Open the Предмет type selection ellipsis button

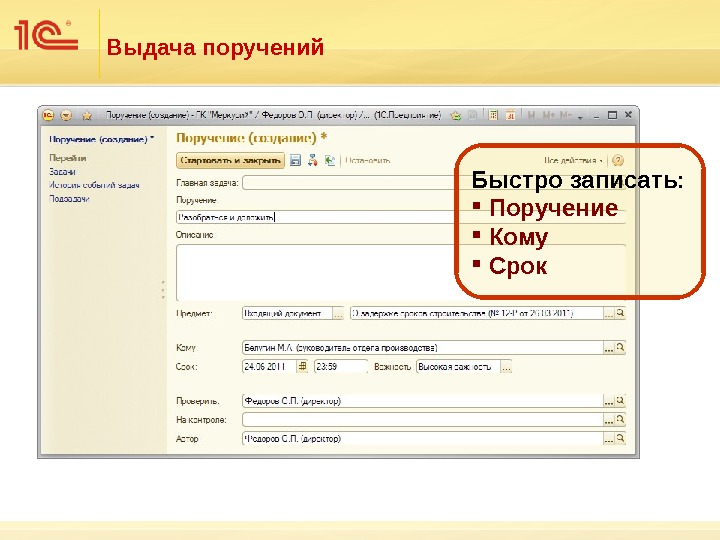tap(338, 313)
